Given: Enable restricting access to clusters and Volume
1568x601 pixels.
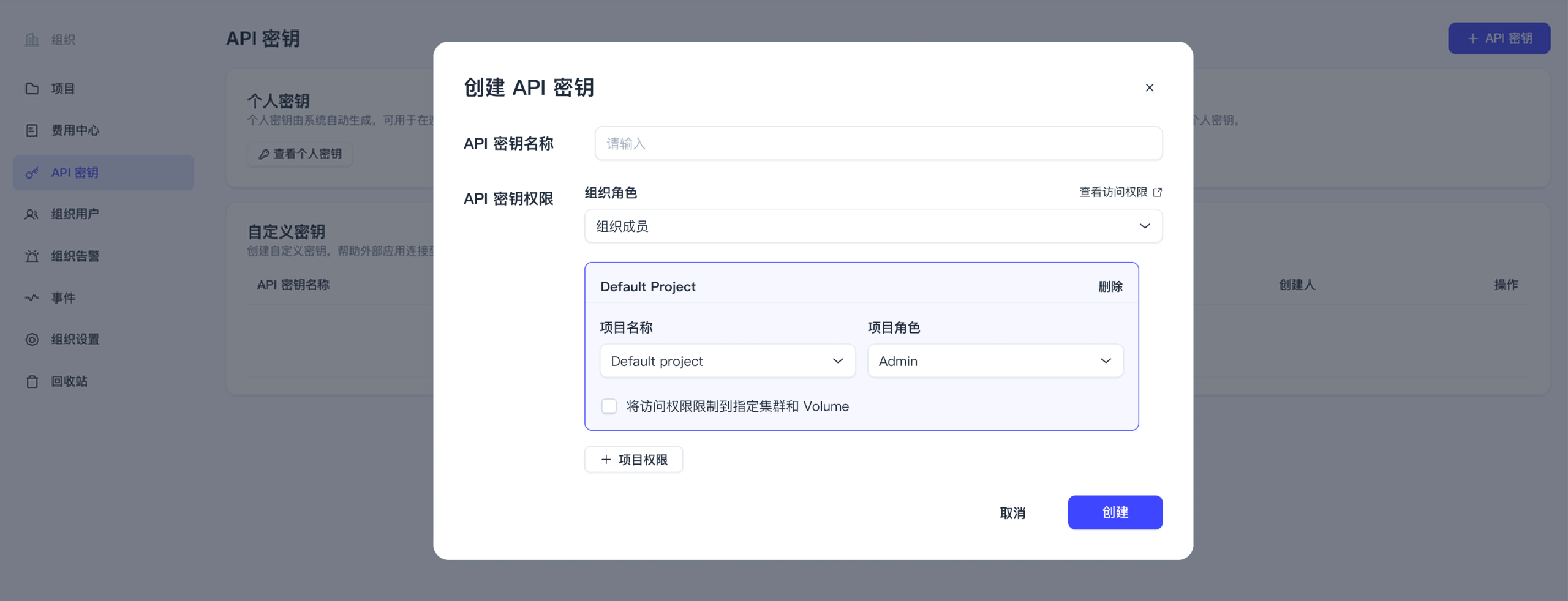Looking at the screenshot, I should (x=609, y=406).
